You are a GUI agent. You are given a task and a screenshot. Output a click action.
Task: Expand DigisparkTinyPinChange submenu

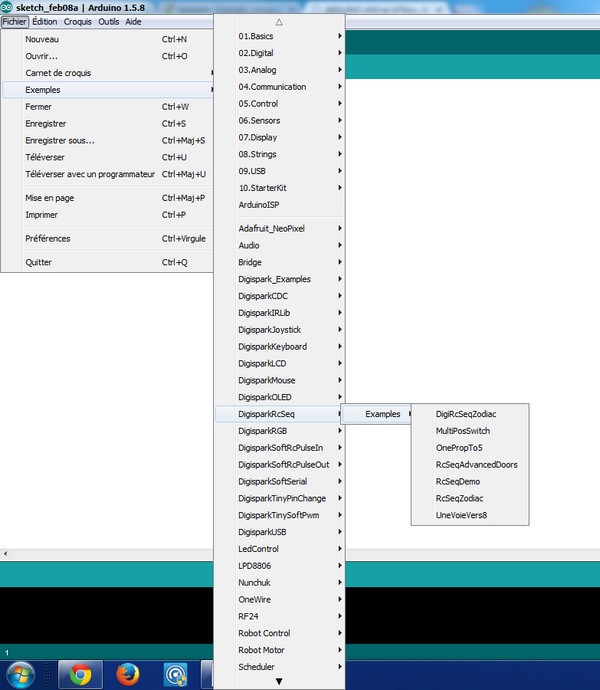[x=280, y=499]
